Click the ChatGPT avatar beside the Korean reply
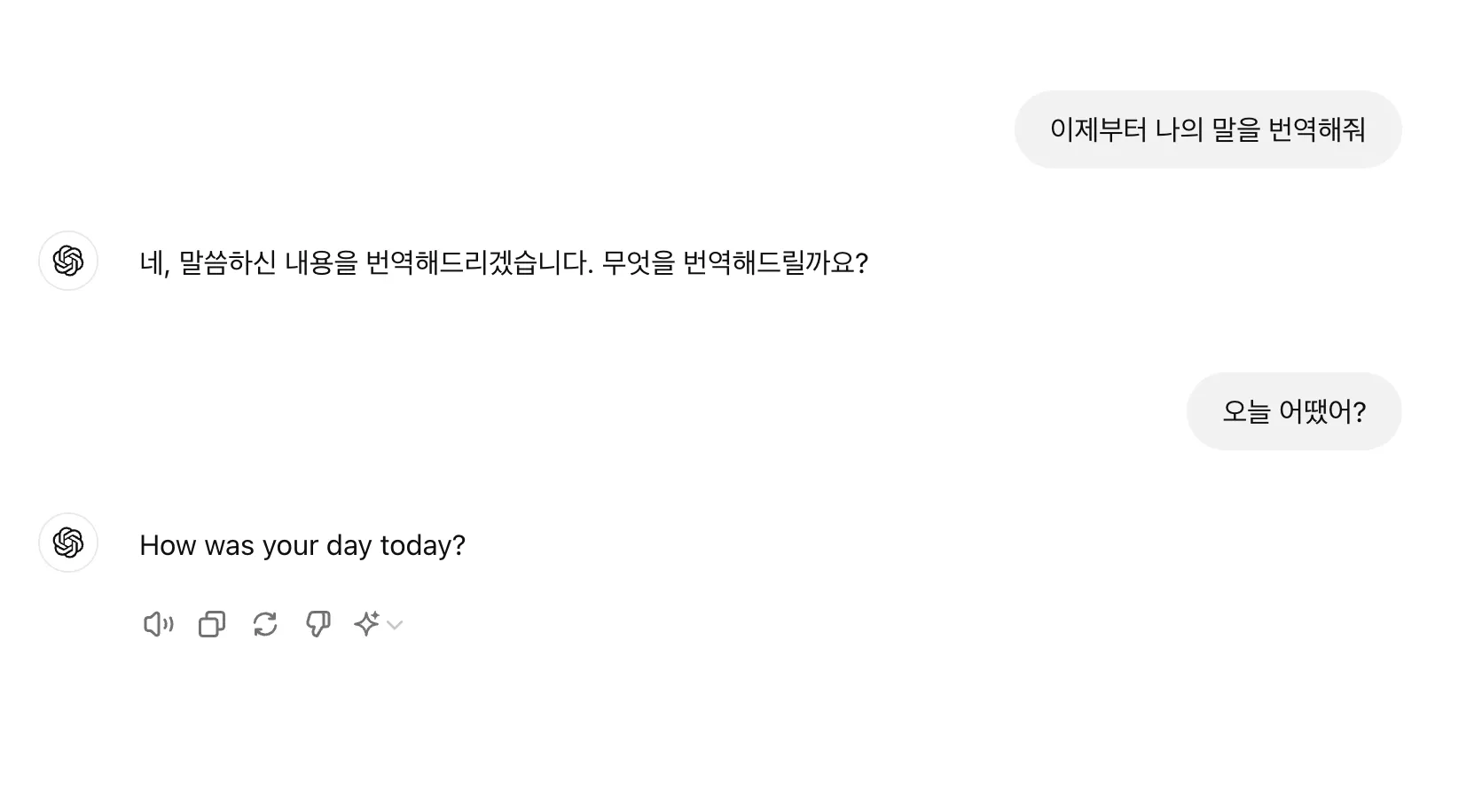This screenshot has width=1474, height=812. [67, 261]
